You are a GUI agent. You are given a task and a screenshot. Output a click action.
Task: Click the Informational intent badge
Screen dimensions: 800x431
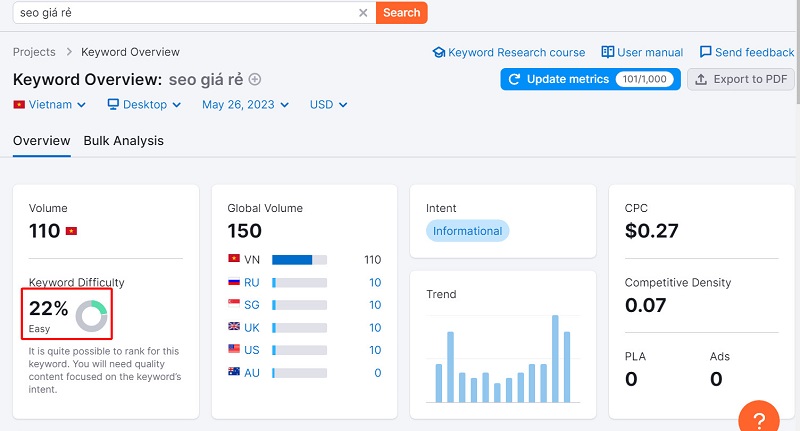(467, 231)
